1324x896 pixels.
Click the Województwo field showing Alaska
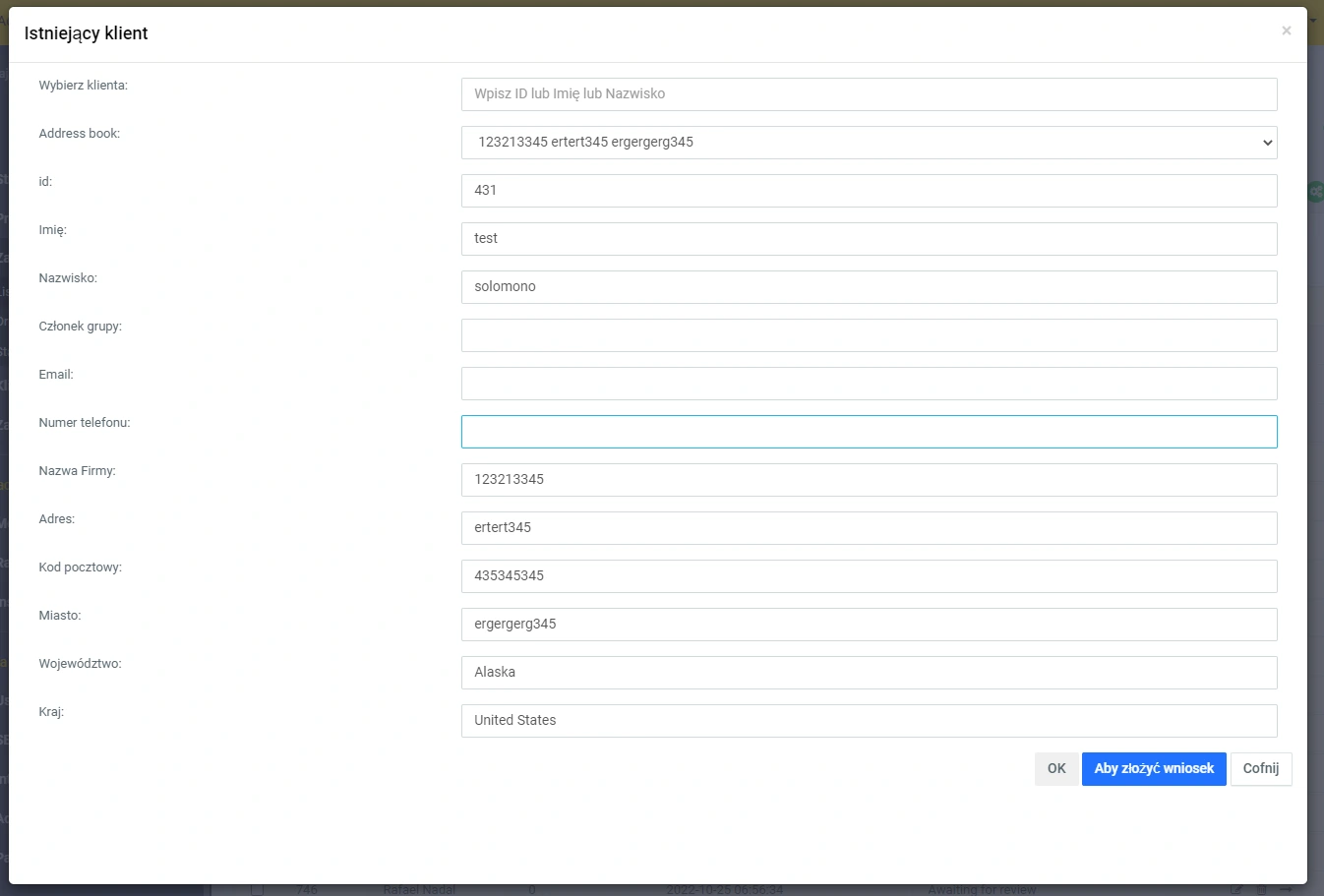869,673
